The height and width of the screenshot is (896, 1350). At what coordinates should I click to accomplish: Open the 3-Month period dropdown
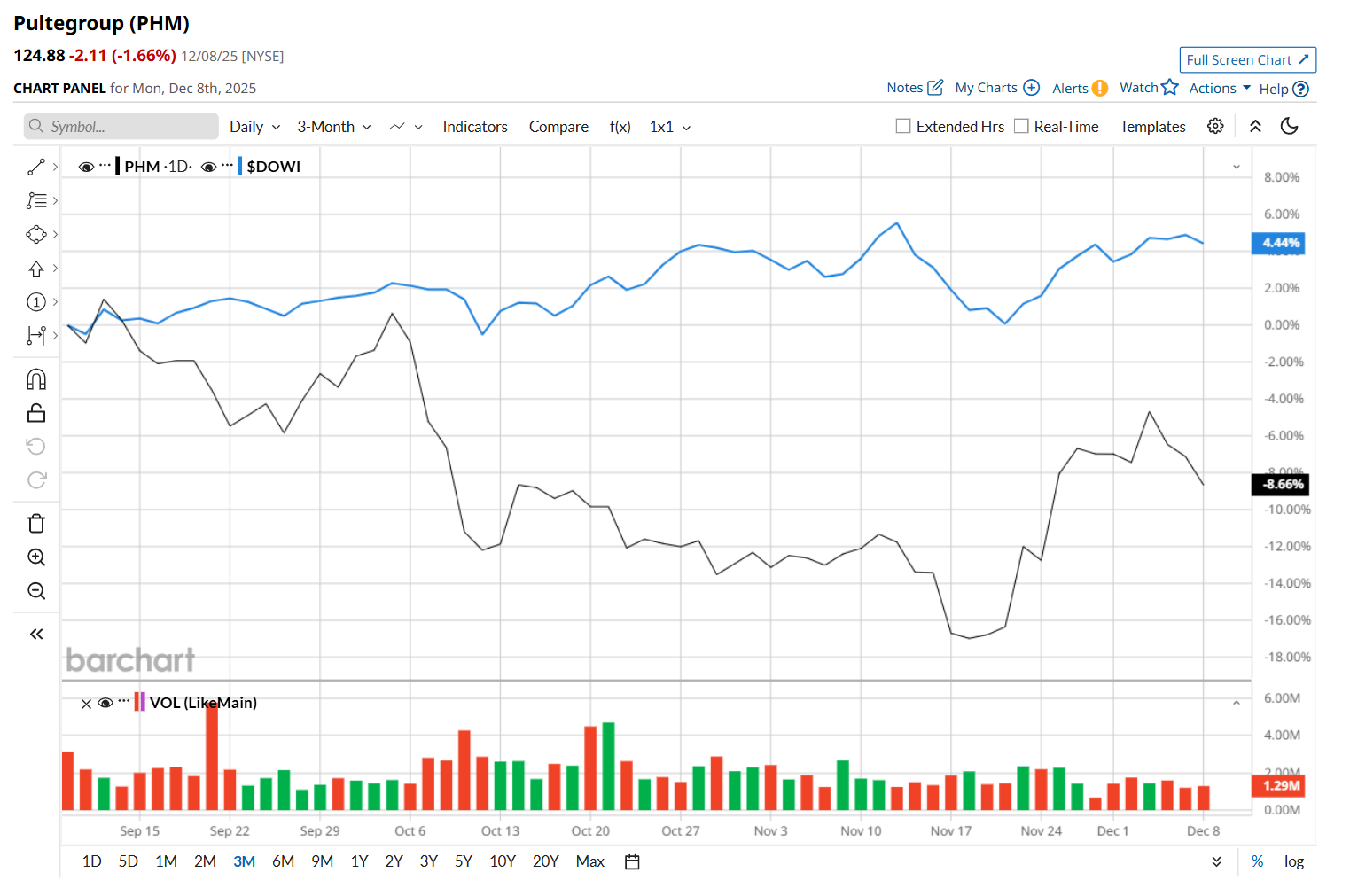pyautogui.click(x=334, y=127)
